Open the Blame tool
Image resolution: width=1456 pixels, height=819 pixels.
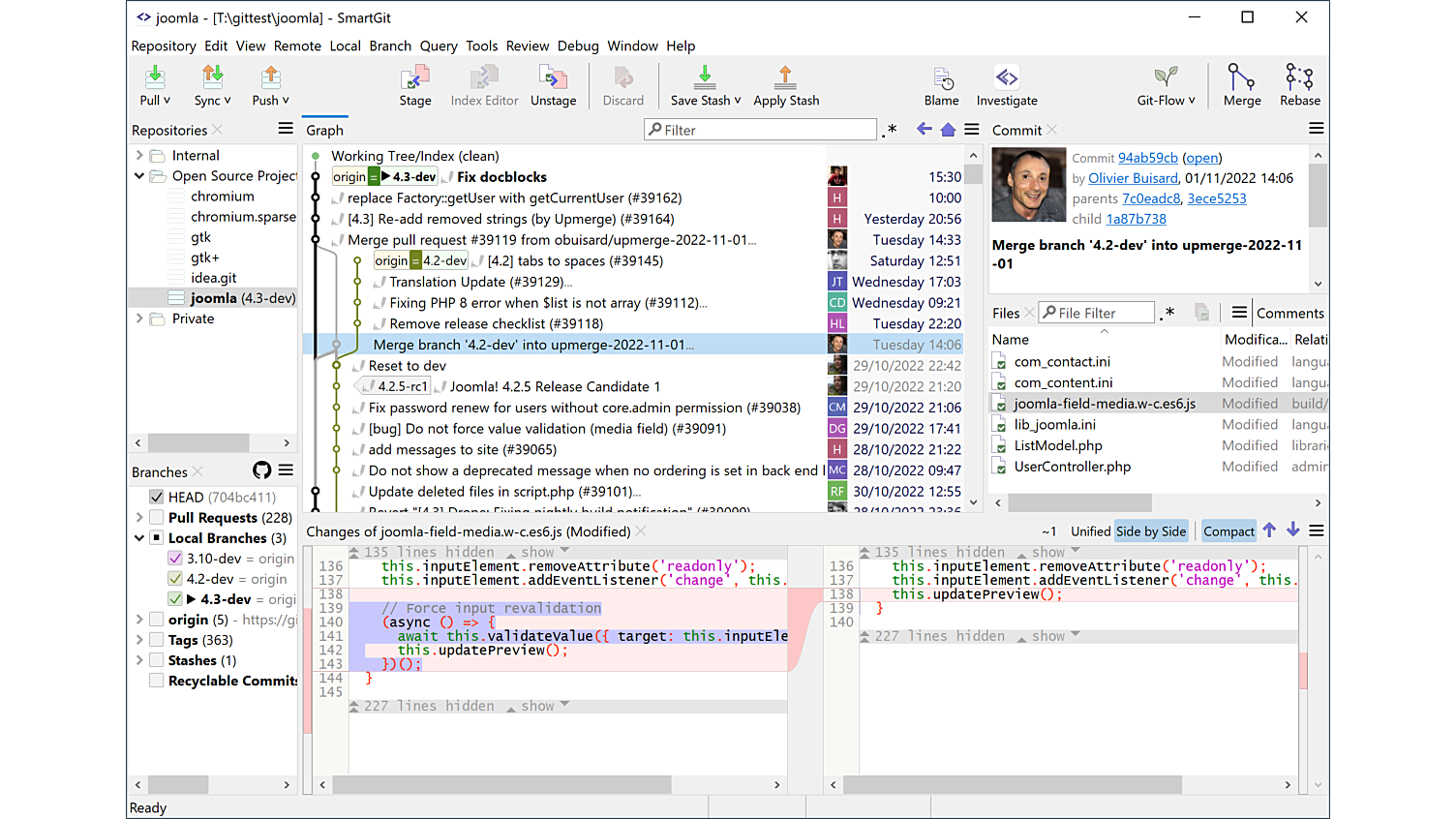coord(941,85)
